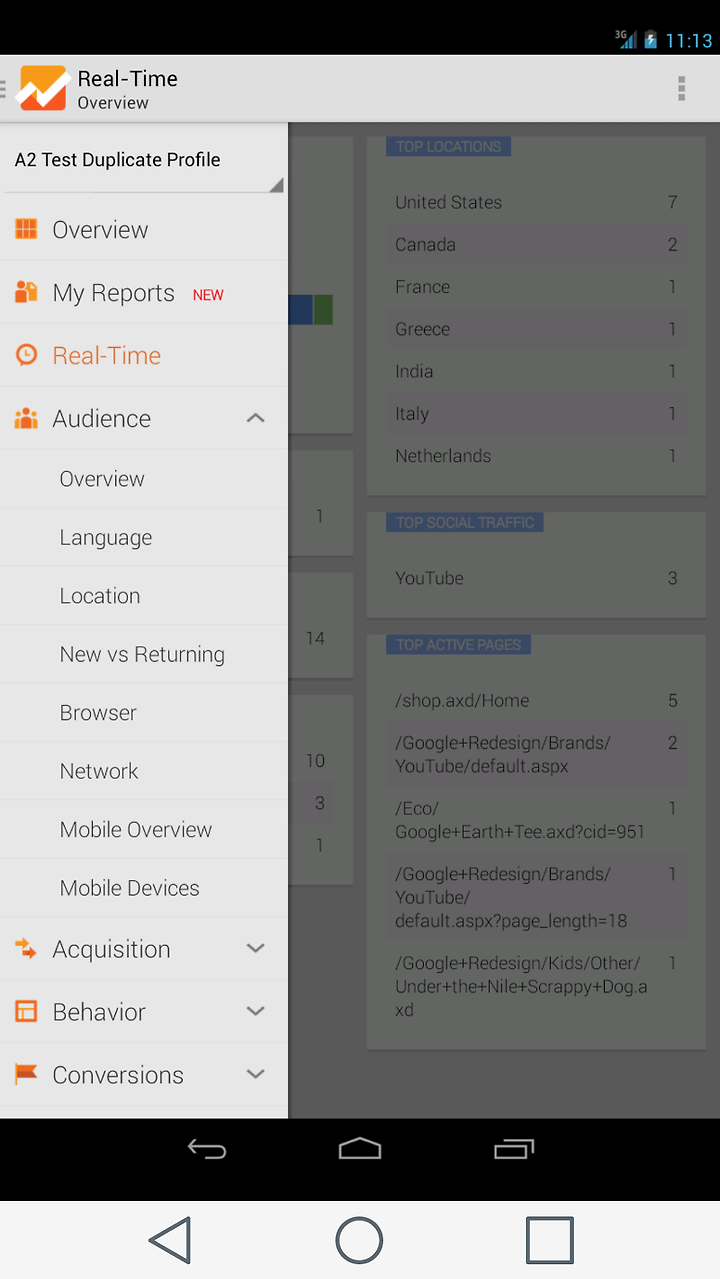The width and height of the screenshot is (720, 1279).
Task: Close the drawer via the hamburger icon
Action: tap(4, 89)
